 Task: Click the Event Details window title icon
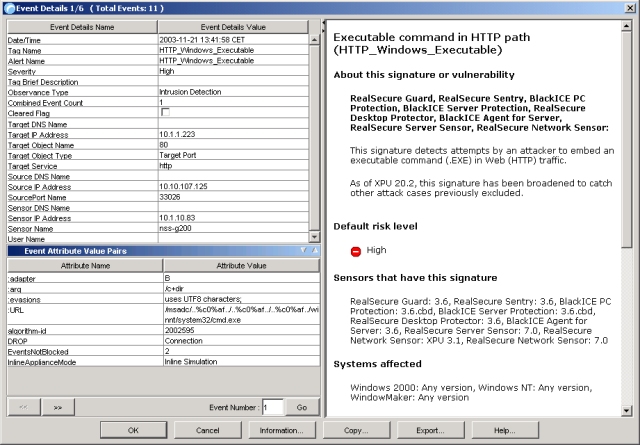tap(9, 8)
